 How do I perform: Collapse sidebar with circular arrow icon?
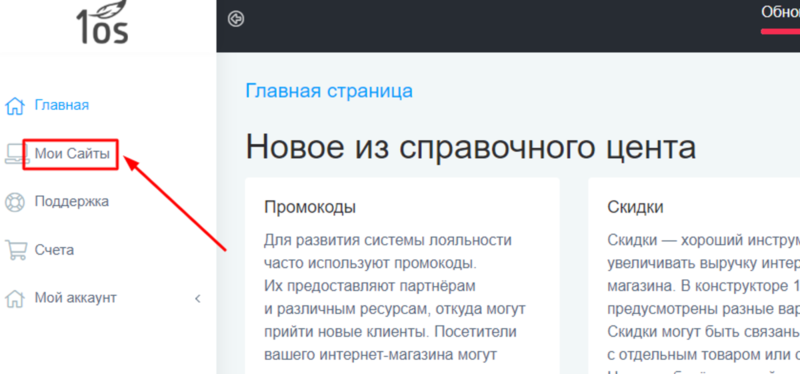[x=236, y=19]
